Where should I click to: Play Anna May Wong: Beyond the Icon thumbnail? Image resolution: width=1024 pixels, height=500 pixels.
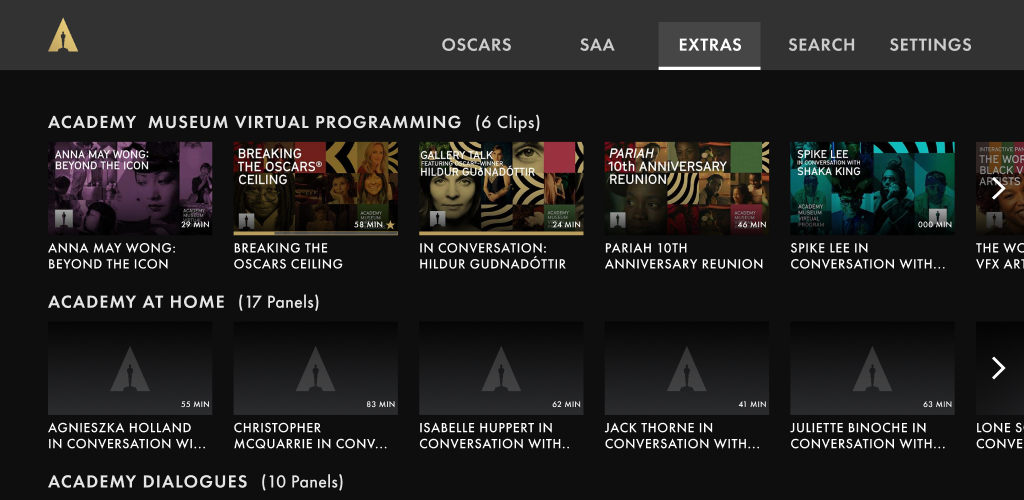pos(130,188)
